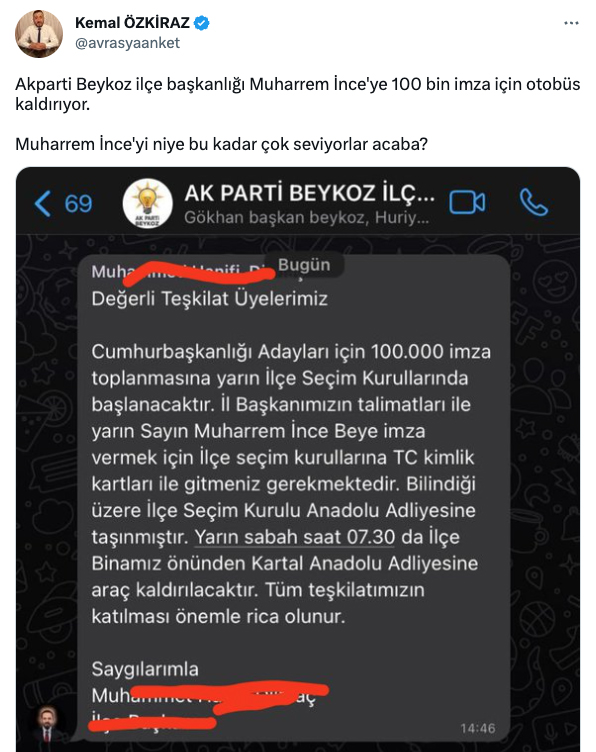Open the AK Parti Beykoz group avatar
The height and width of the screenshot is (752, 596).
coord(148,203)
